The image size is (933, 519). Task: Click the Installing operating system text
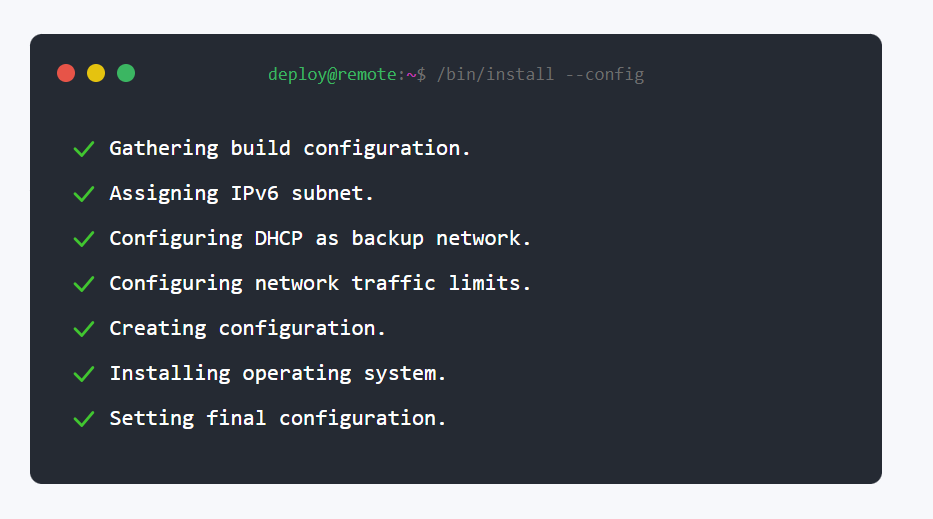(277, 373)
